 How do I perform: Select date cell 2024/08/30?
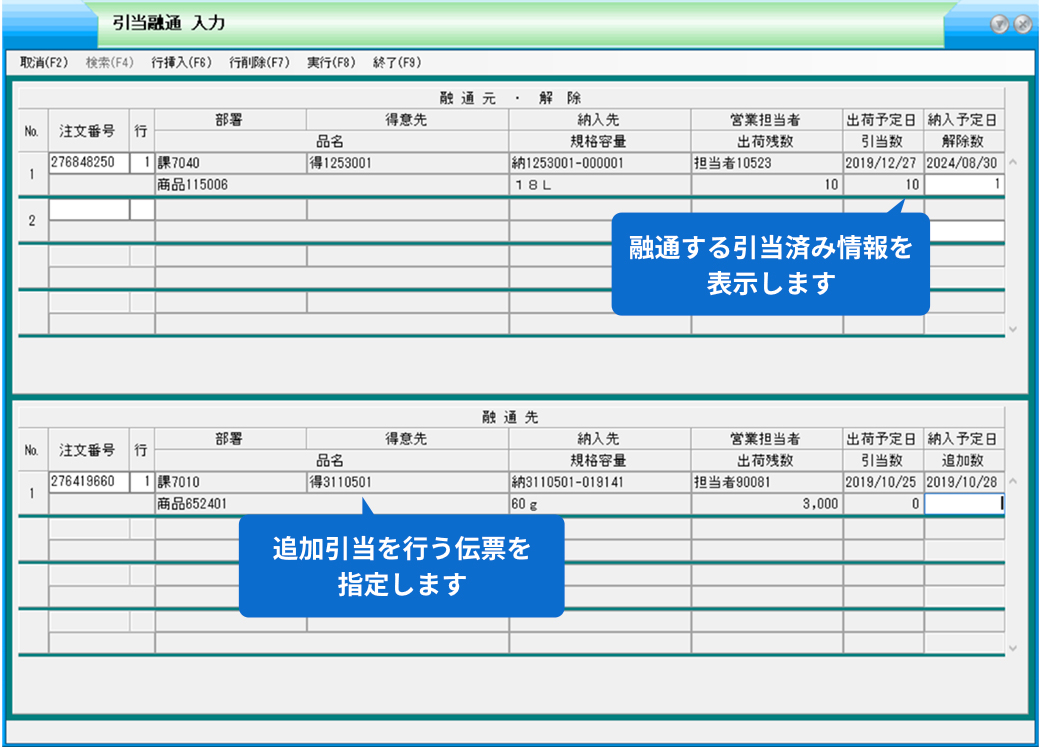964,163
